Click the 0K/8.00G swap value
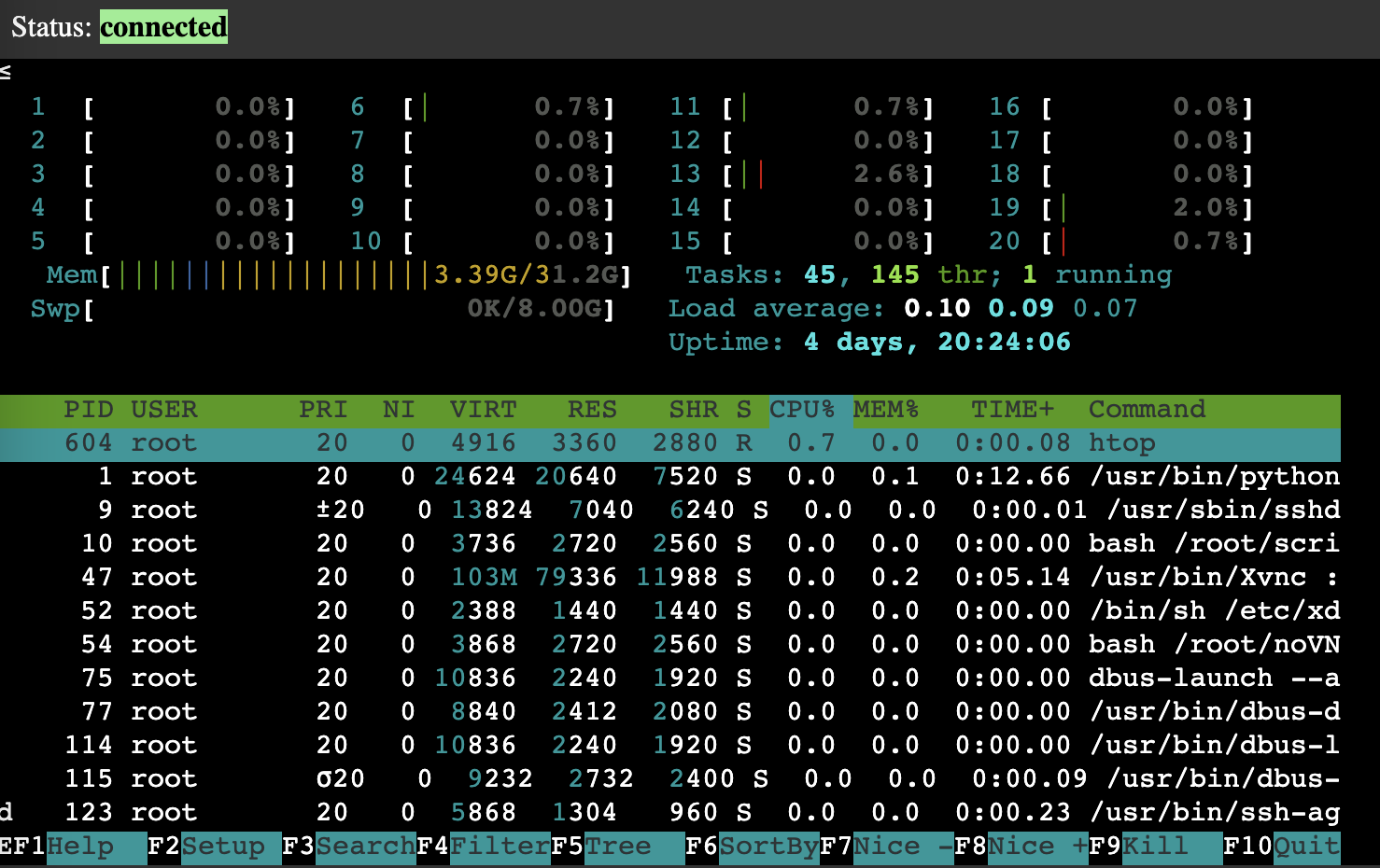The image size is (1380, 868). [535, 309]
